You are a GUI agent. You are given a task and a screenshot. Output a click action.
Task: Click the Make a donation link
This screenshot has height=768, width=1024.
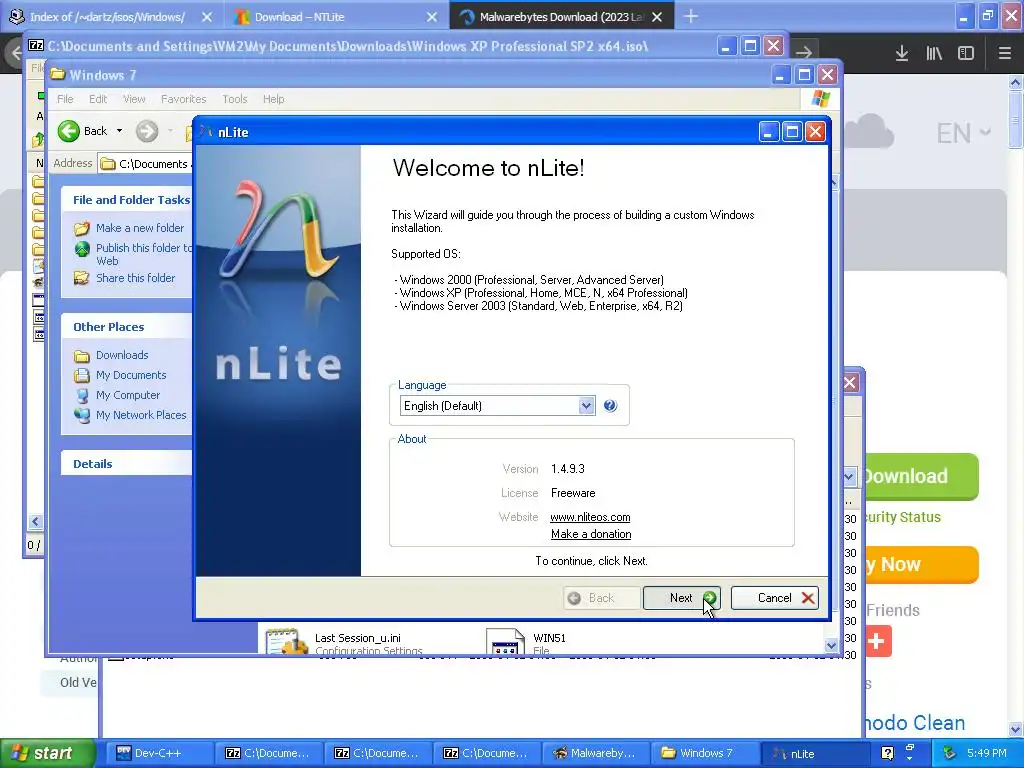[x=591, y=534]
